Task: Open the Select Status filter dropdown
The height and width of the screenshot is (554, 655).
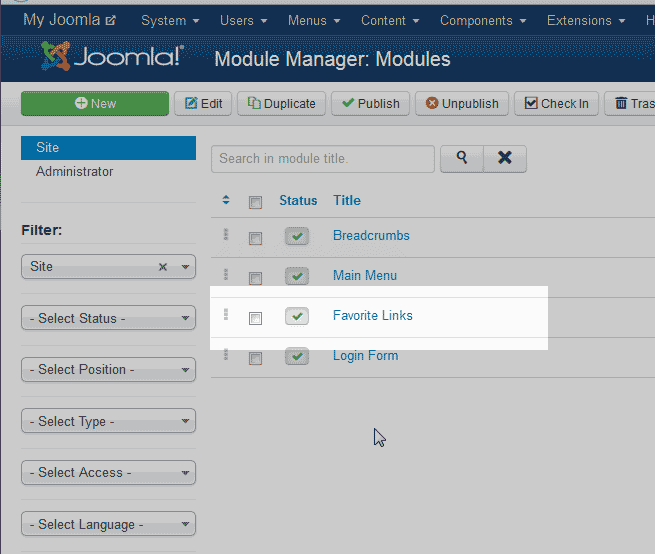Action: (108, 318)
